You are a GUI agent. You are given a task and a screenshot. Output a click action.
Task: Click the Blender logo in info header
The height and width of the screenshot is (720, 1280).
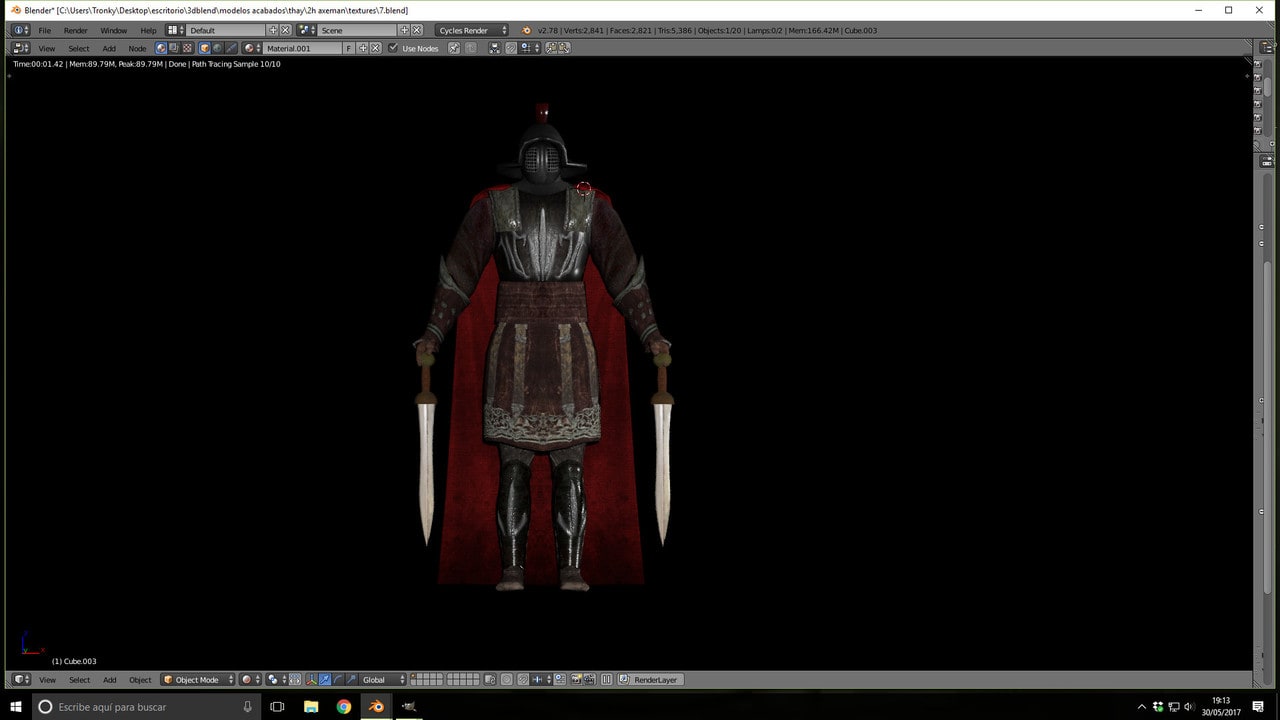click(527, 30)
